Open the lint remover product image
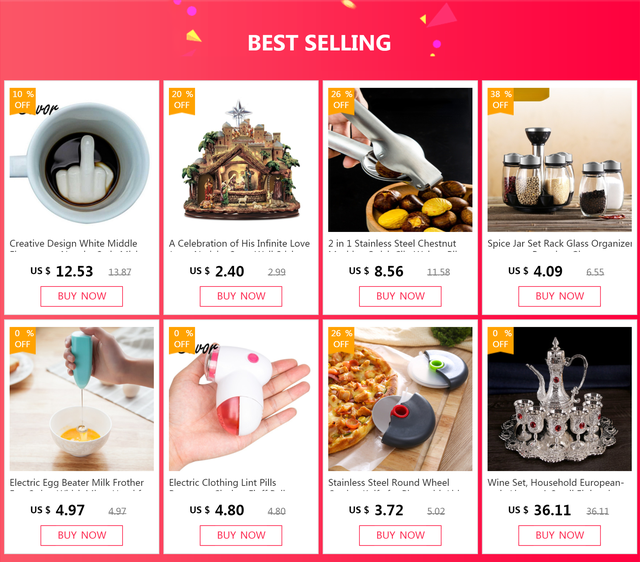640x562 pixels. coord(241,399)
